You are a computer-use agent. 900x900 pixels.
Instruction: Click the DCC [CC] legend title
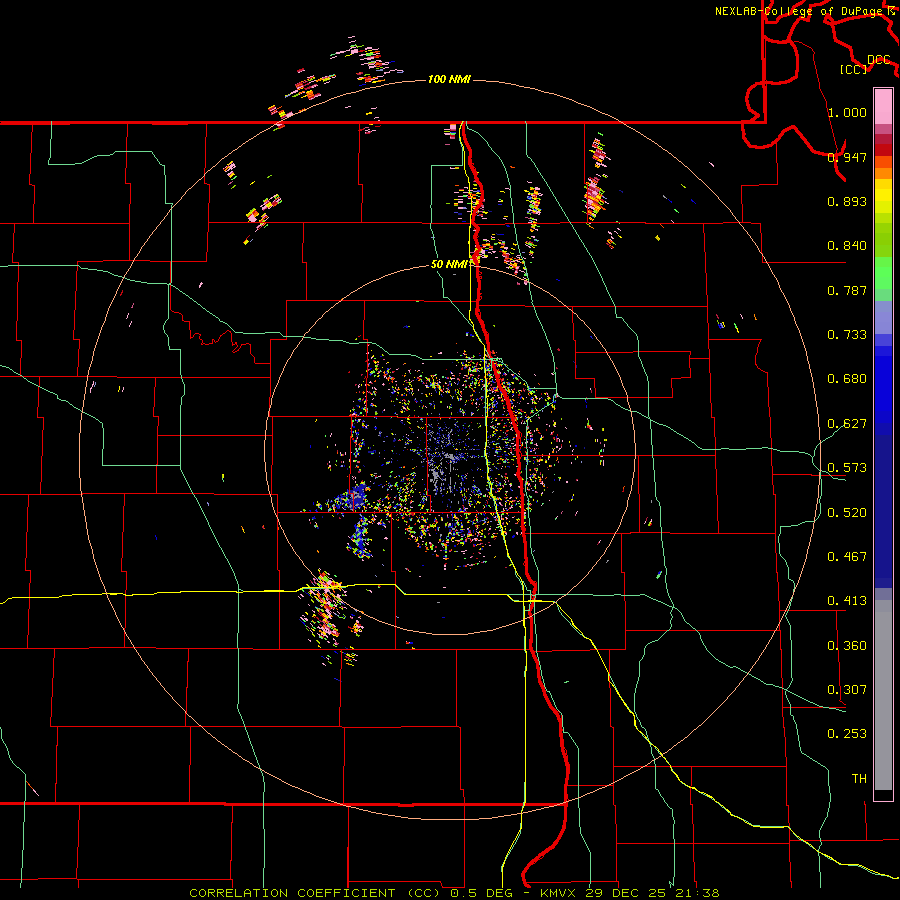864,64
